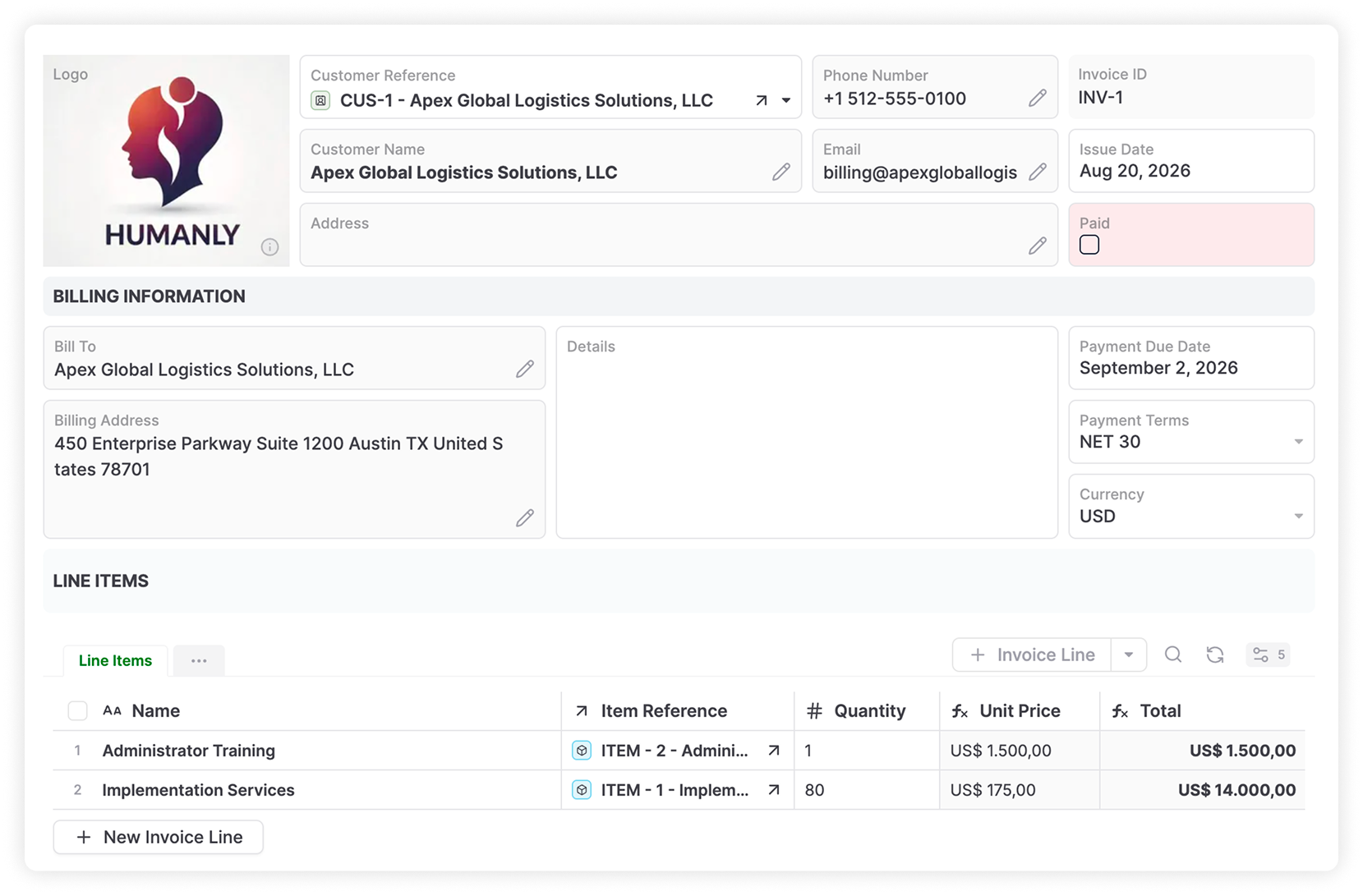Image resolution: width=1363 pixels, height=896 pixels.
Task: Select all line items with the header checkbox
Action: [x=77, y=711]
